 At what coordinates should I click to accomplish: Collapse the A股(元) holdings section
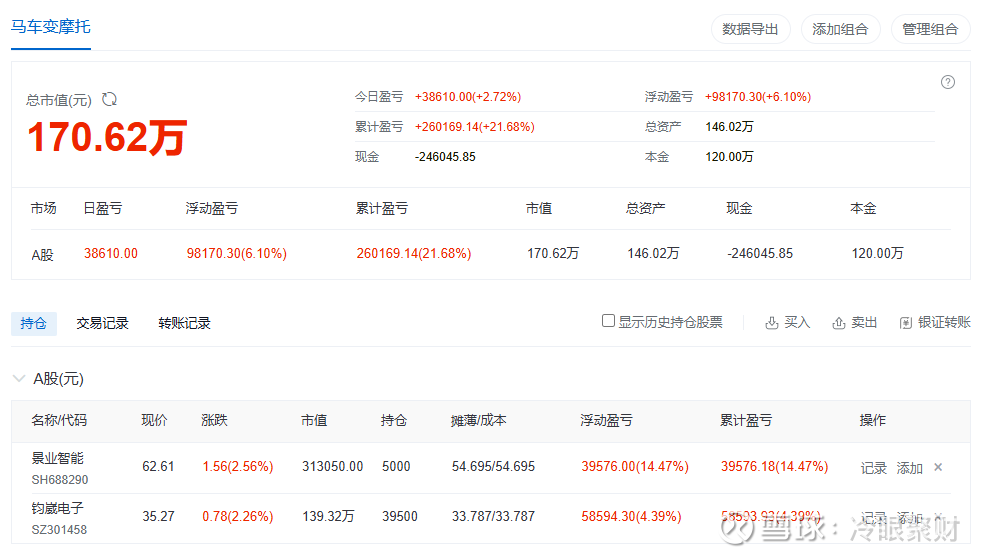(x=19, y=379)
